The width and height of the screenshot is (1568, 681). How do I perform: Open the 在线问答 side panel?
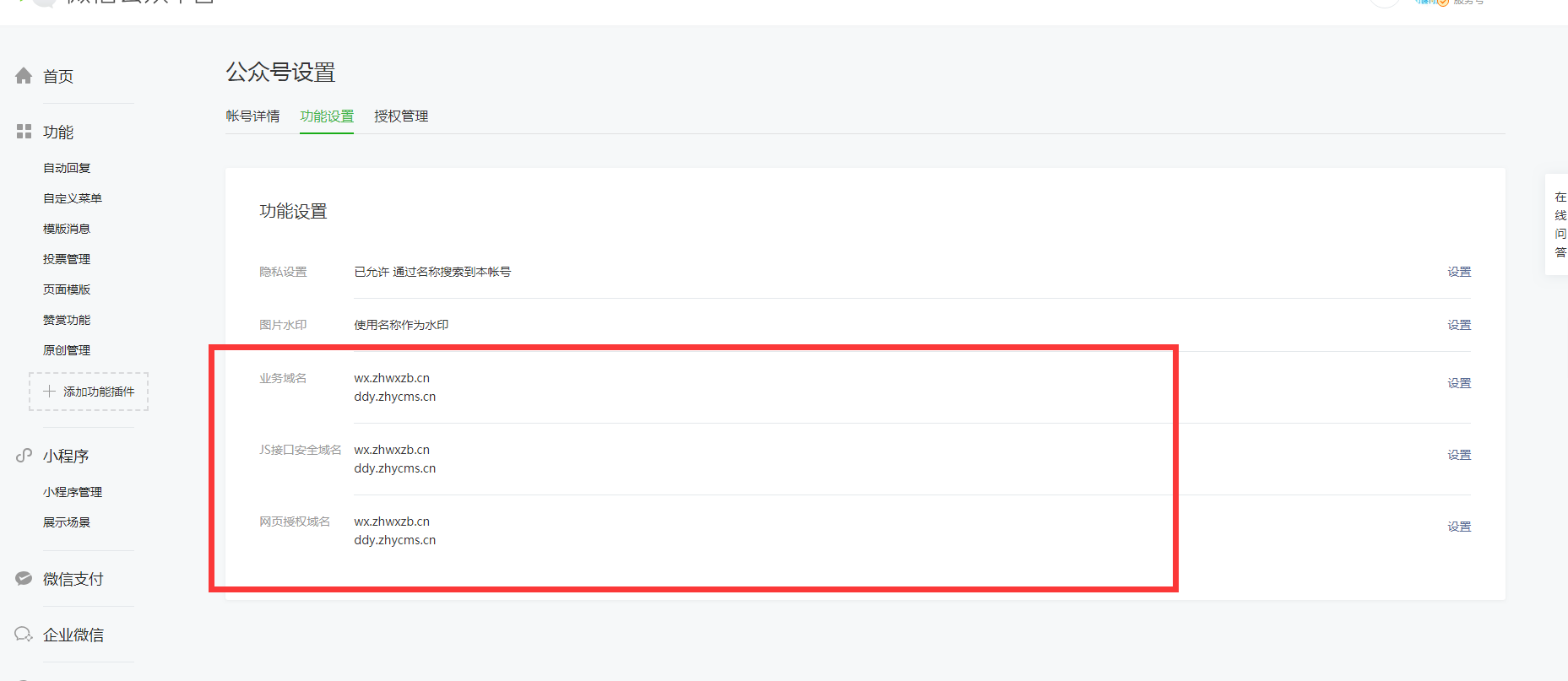click(x=1560, y=224)
